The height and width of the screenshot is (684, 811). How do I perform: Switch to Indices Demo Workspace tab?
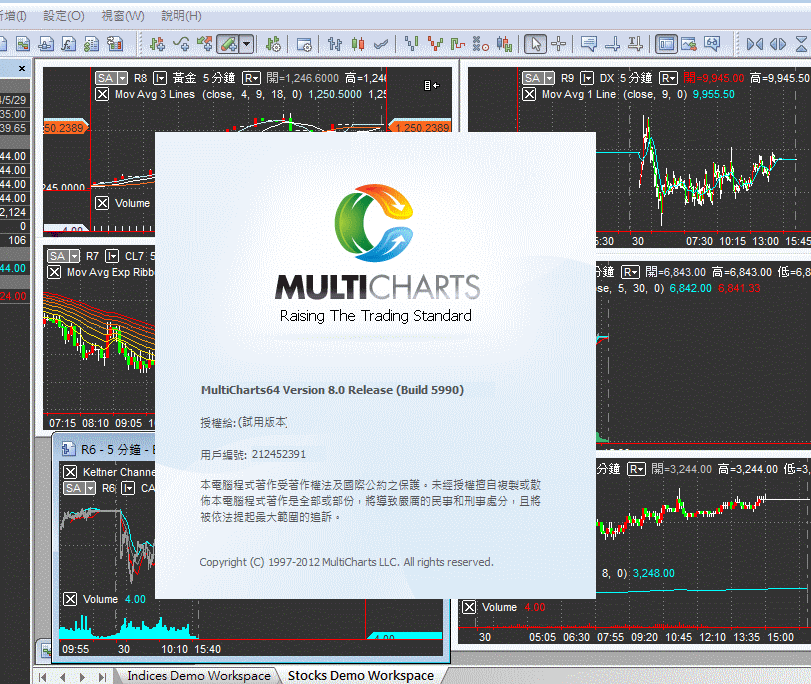199,676
